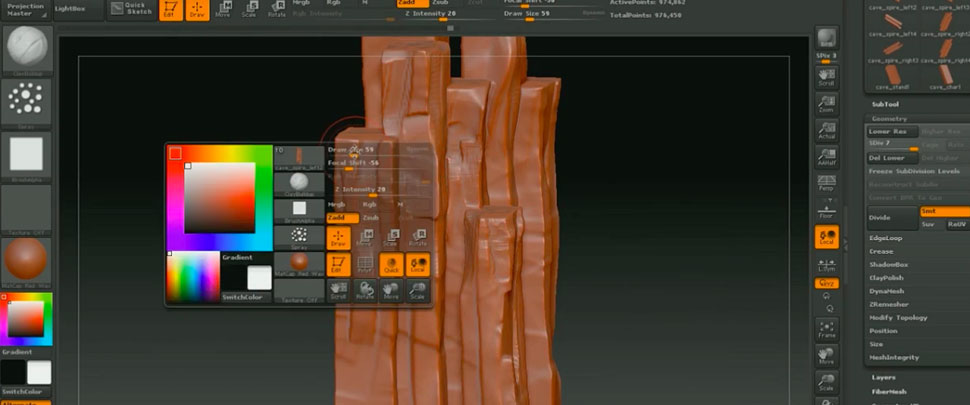
Task: Toggle L.Sym local symmetry
Action: (x=826, y=264)
